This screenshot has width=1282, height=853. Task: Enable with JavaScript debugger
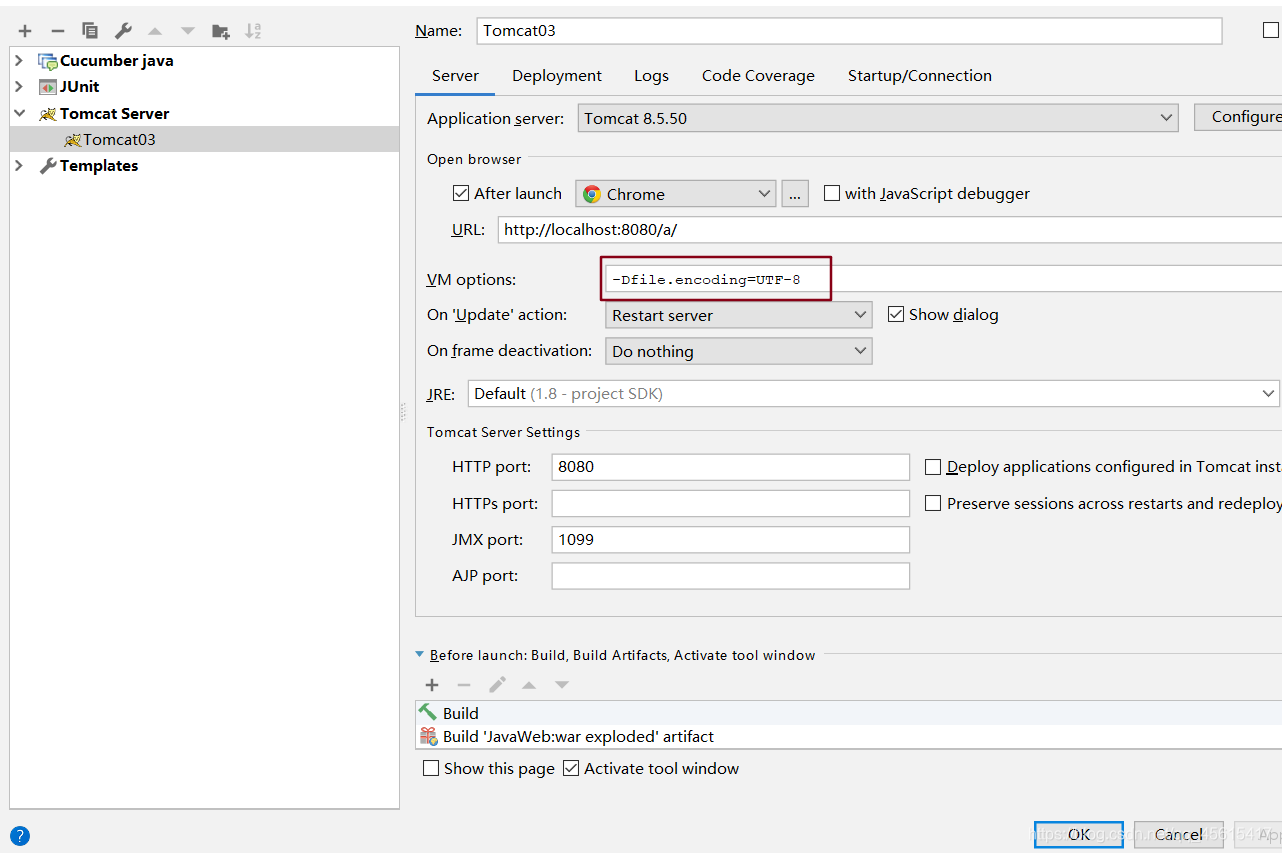[832, 193]
